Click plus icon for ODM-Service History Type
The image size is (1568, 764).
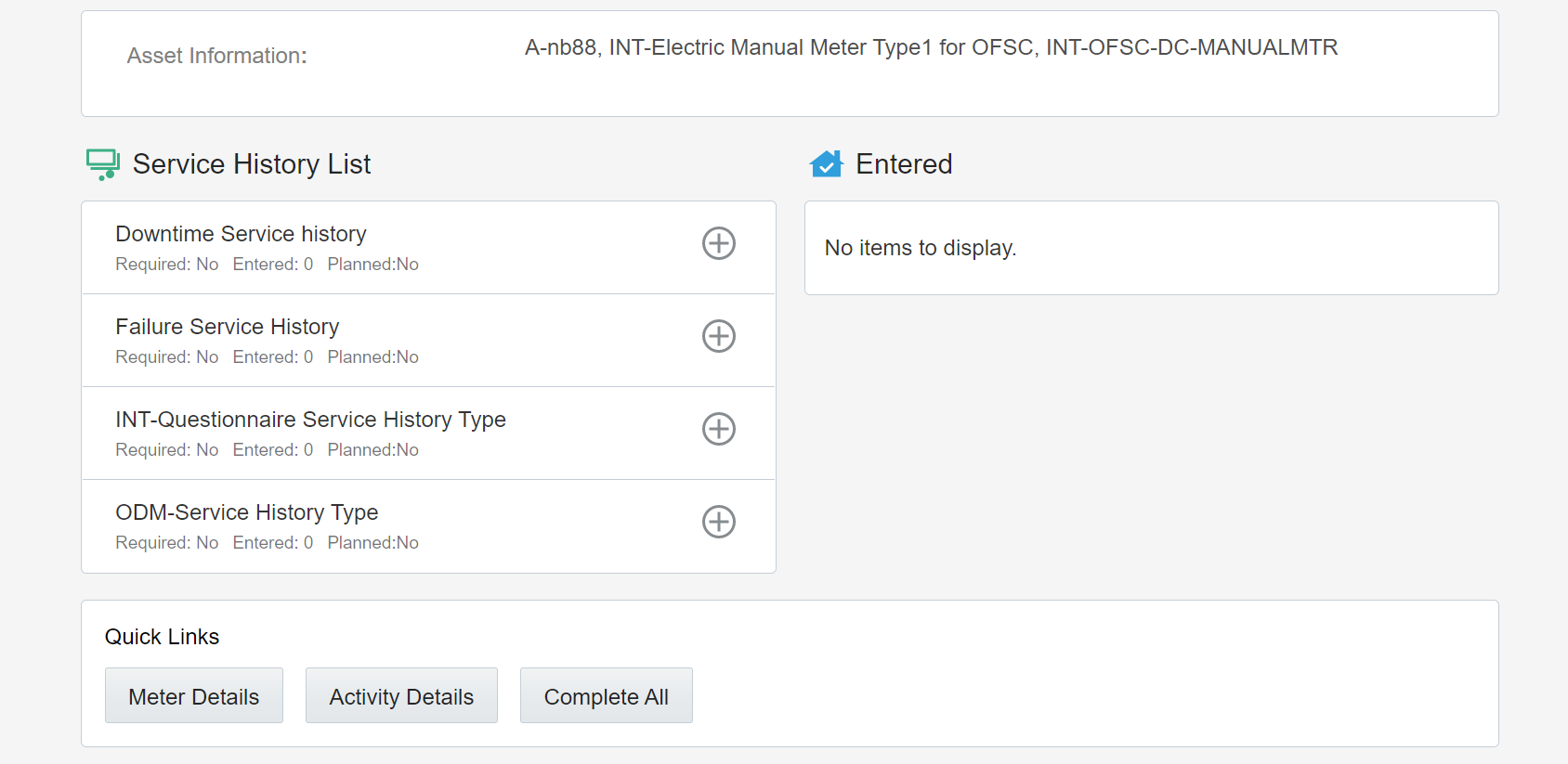718,522
